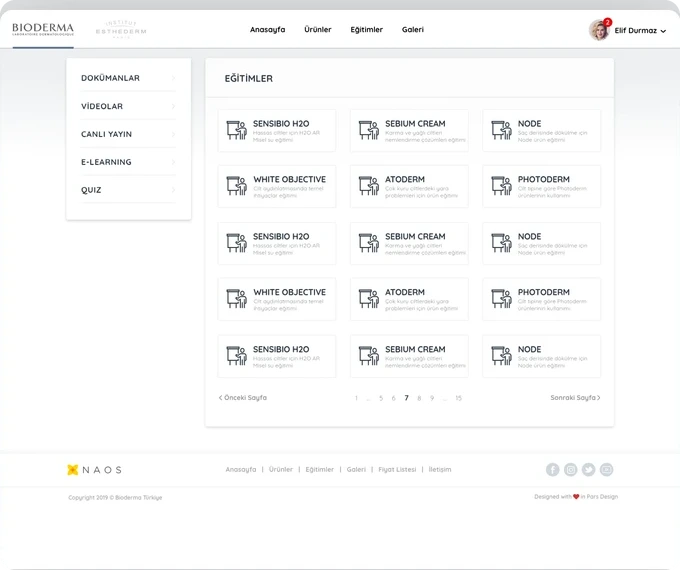Open Fiyat Listesi link in the footer
680x570 pixels.
pyautogui.click(x=397, y=469)
